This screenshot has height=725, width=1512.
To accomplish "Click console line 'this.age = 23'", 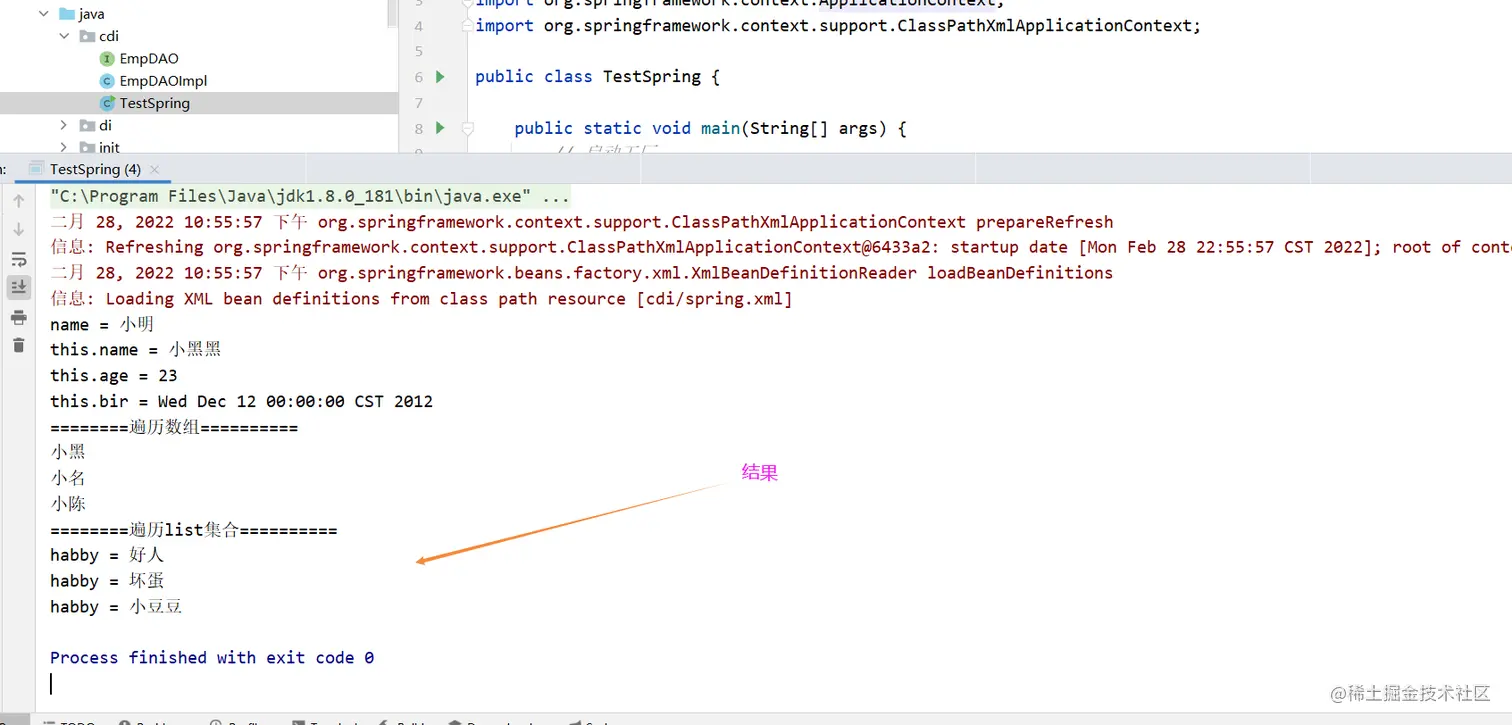I will (x=114, y=376).
